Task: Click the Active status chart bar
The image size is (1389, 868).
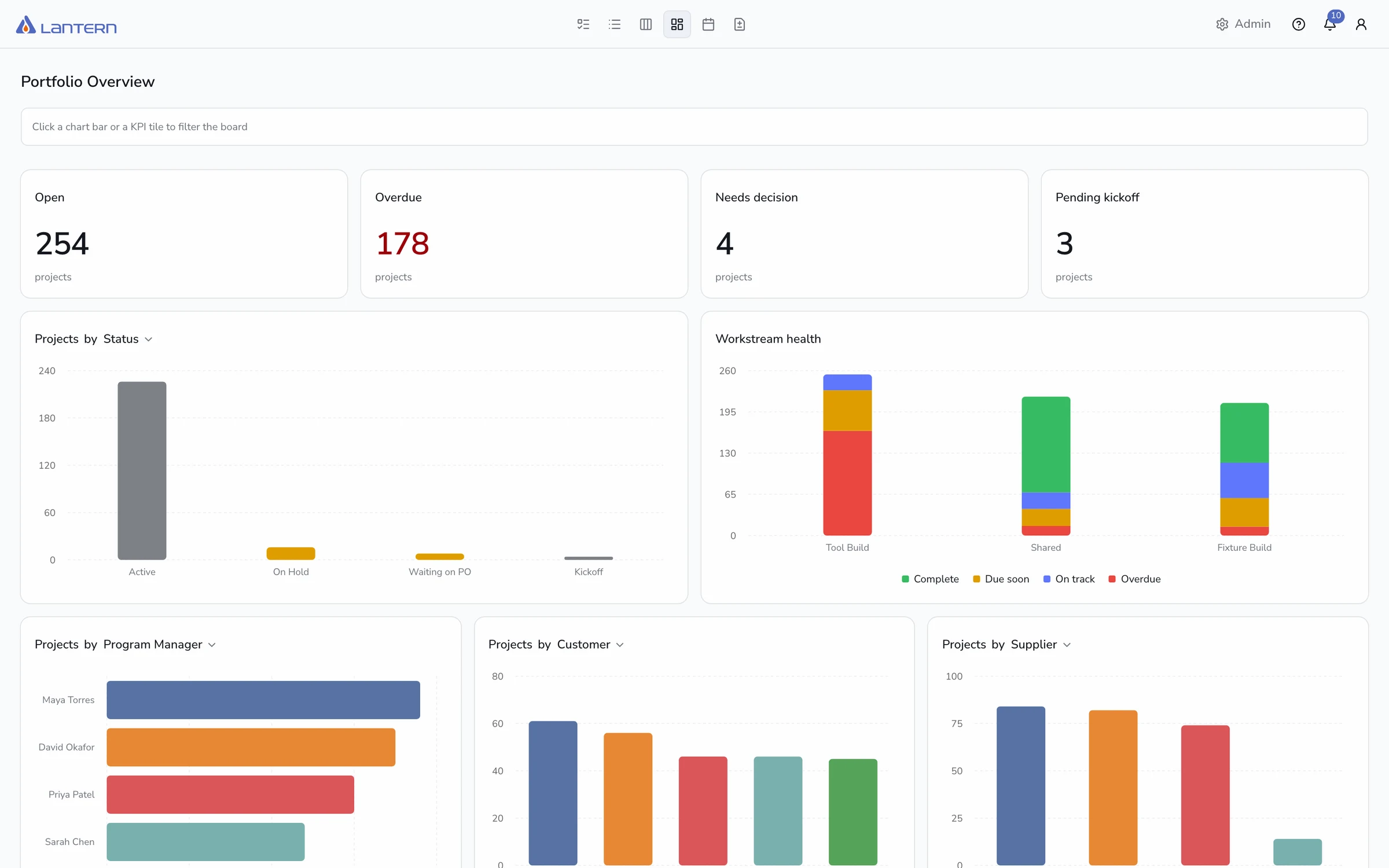Action: pos(142,470)
